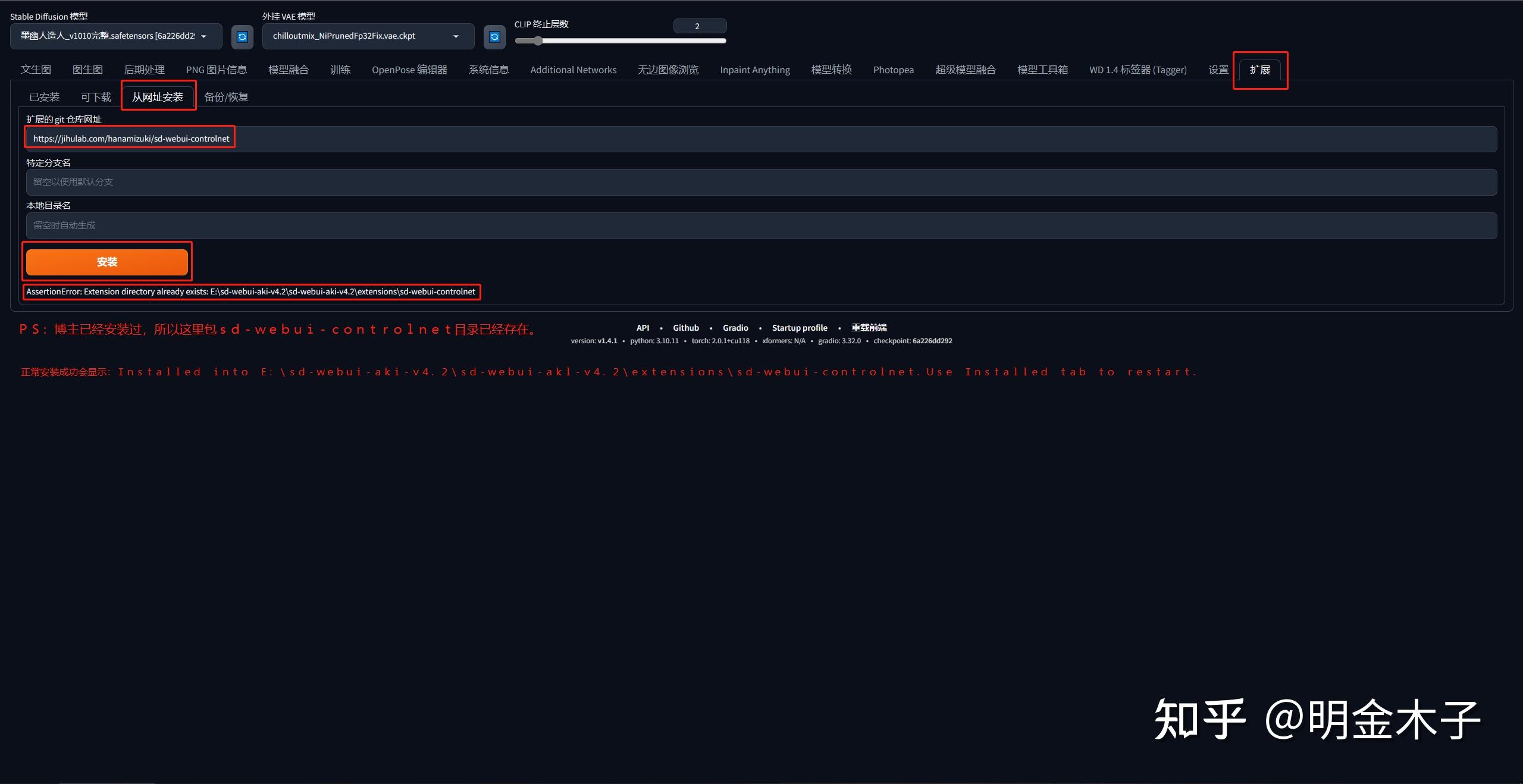This screenshot has height=784, width=1523.
Task: Open the Inpaint Anything tab
Action: point(754,70)
